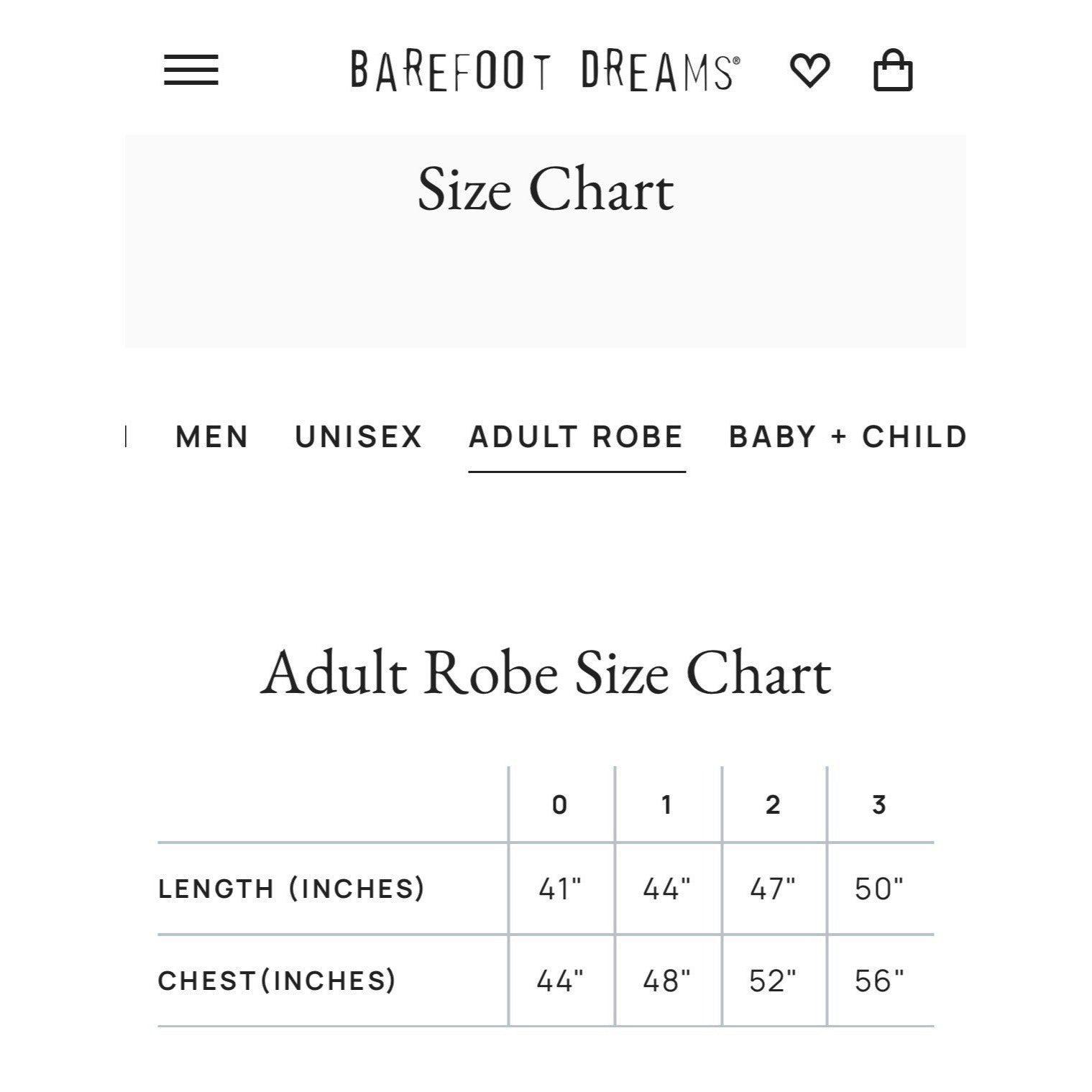This screenshot has height=1092, width=1092.
Task: Click the 41" length cell
Action: [560, 889]
